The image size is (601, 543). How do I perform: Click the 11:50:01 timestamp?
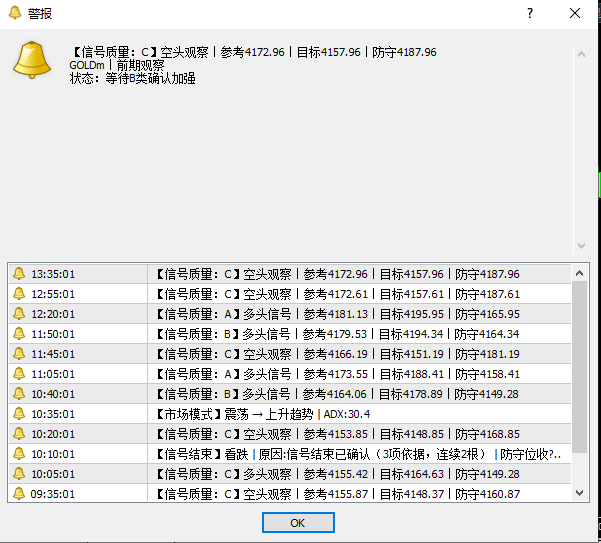coord(53,334)
